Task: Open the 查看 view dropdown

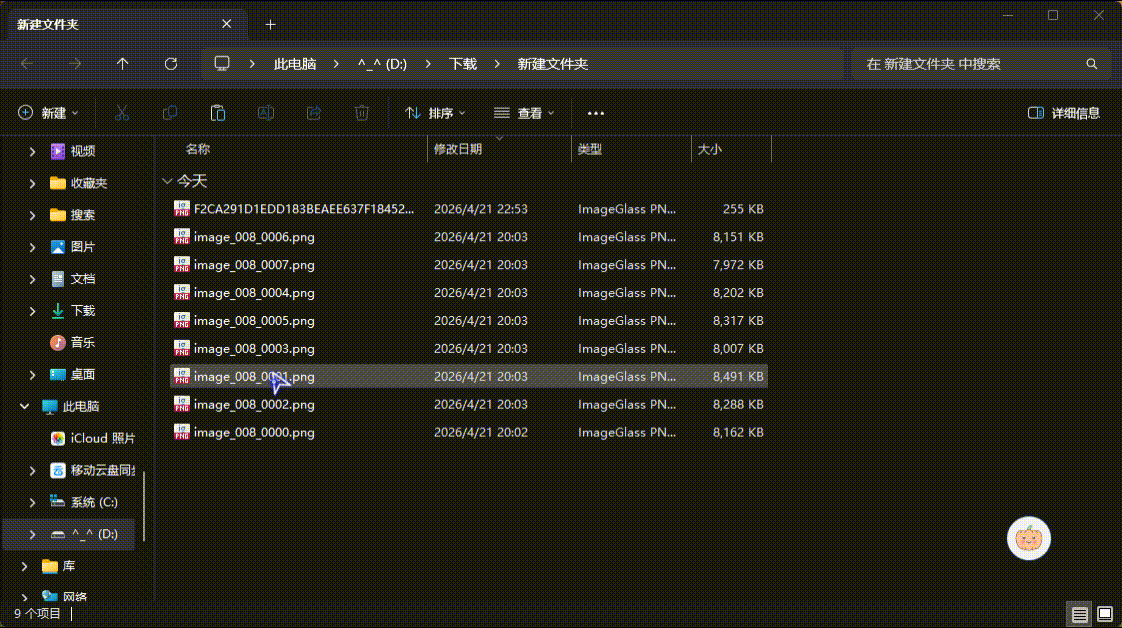Action: coord(524,113)
